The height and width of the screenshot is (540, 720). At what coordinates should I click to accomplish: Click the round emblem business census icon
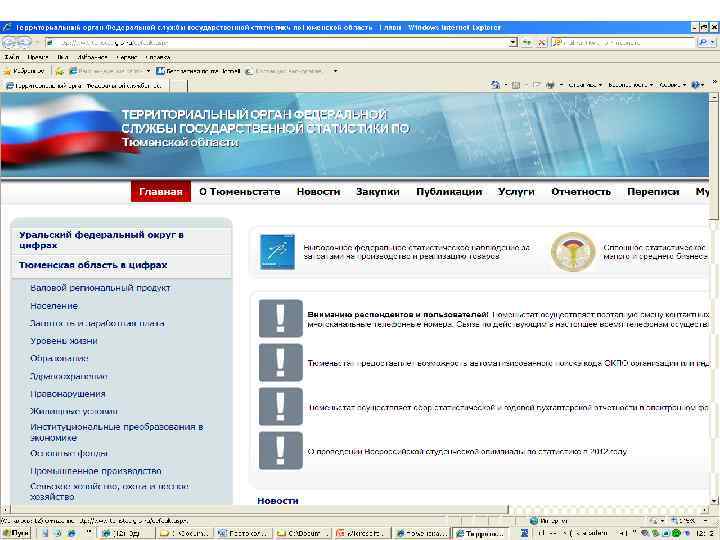click(573, 252)
